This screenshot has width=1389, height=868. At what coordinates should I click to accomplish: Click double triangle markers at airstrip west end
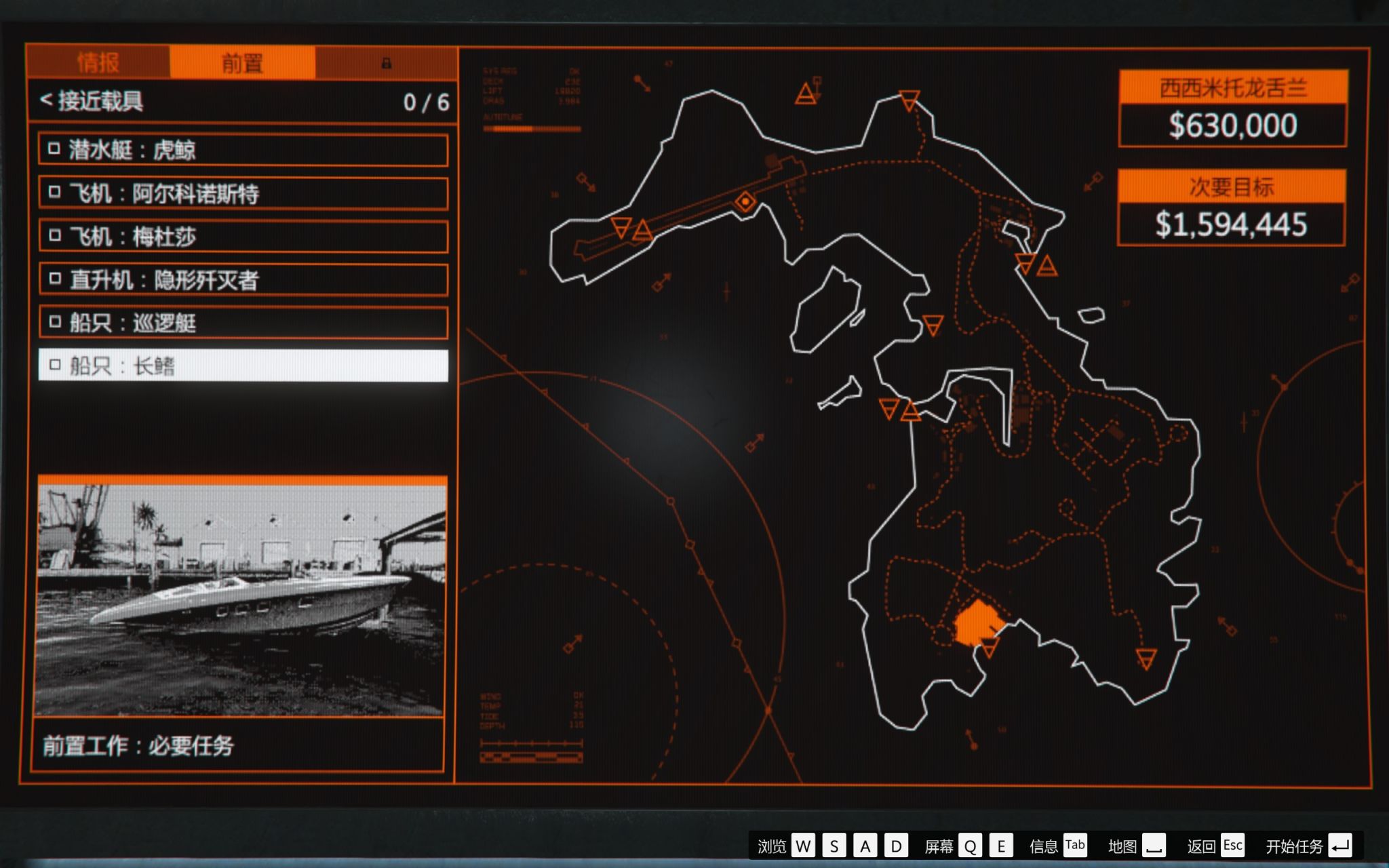coord(631,229)
